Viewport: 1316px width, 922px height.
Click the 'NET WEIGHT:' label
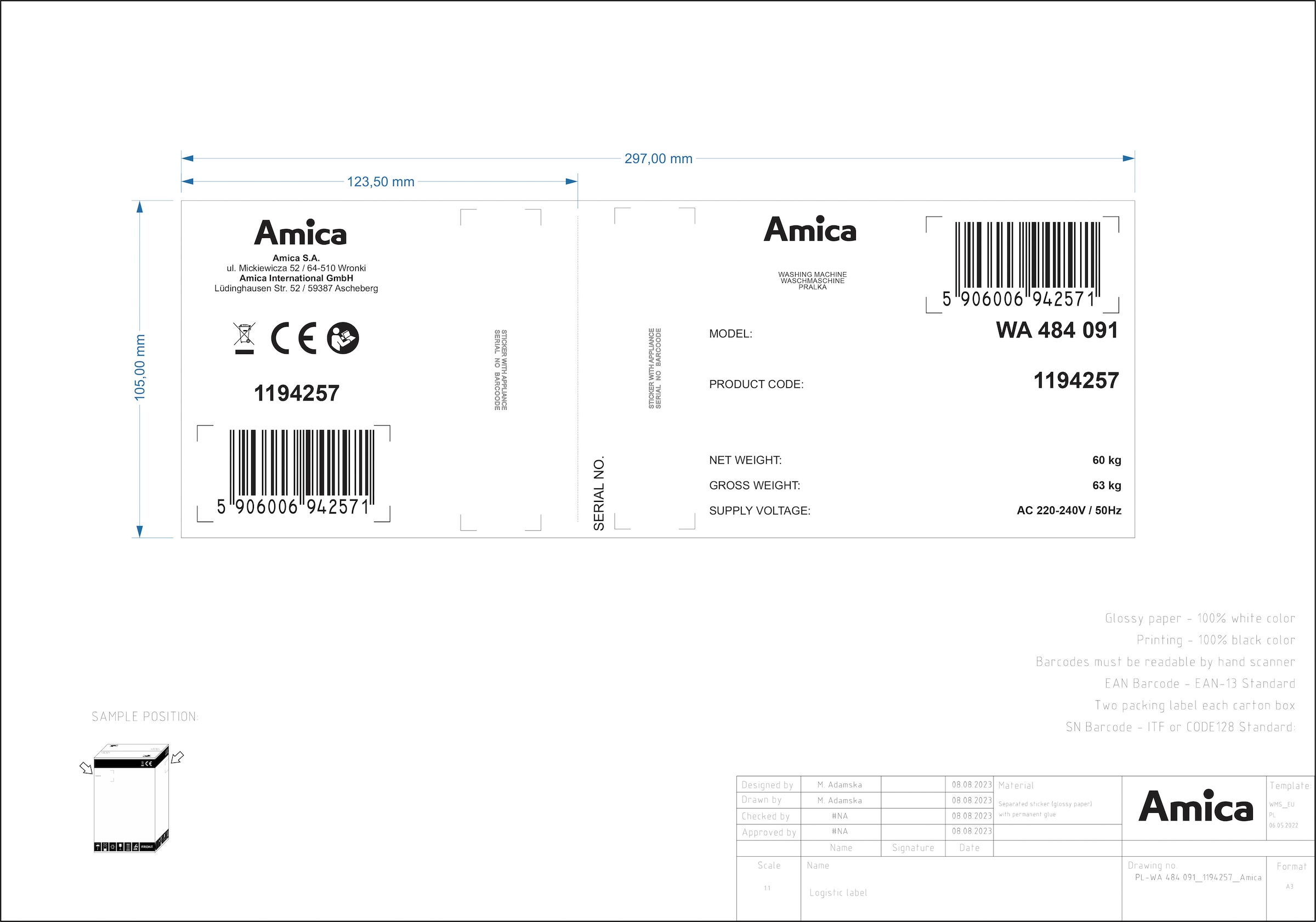click(745, 460)
